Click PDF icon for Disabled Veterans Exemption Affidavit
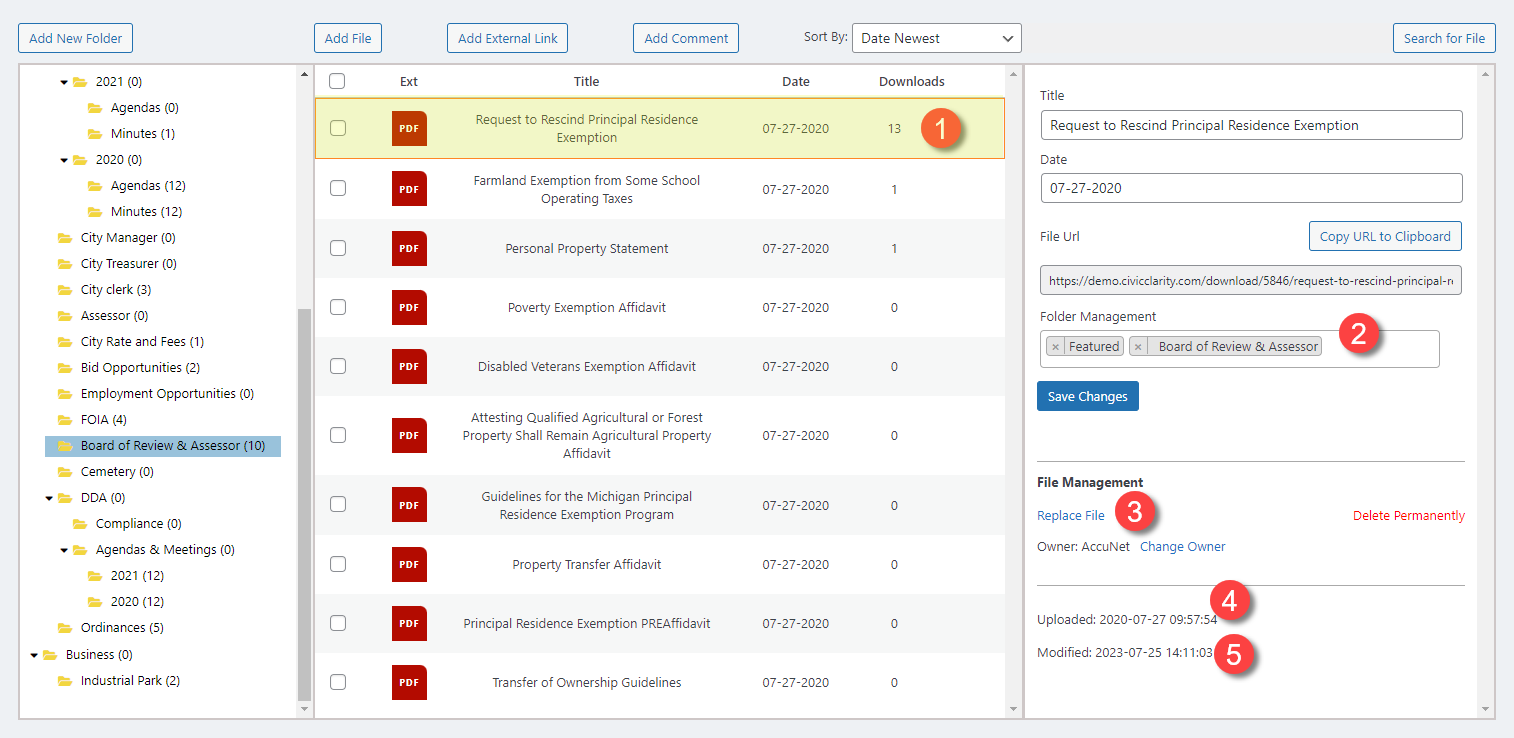1514x738 pixels. click(x=409, y=366)
